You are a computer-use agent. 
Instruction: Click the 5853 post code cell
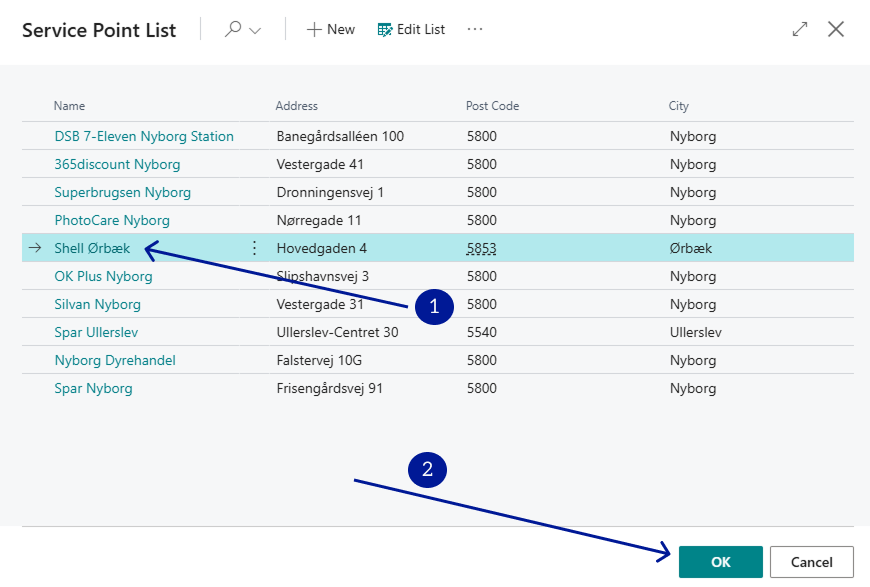[482, 248]
